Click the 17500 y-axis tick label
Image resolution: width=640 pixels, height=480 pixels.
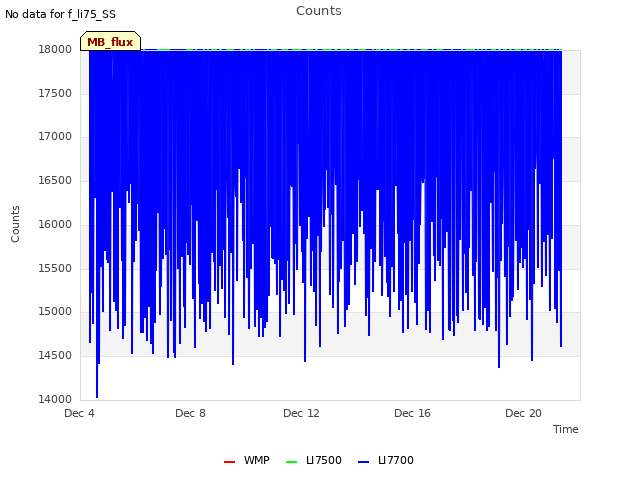coord(55,93)
